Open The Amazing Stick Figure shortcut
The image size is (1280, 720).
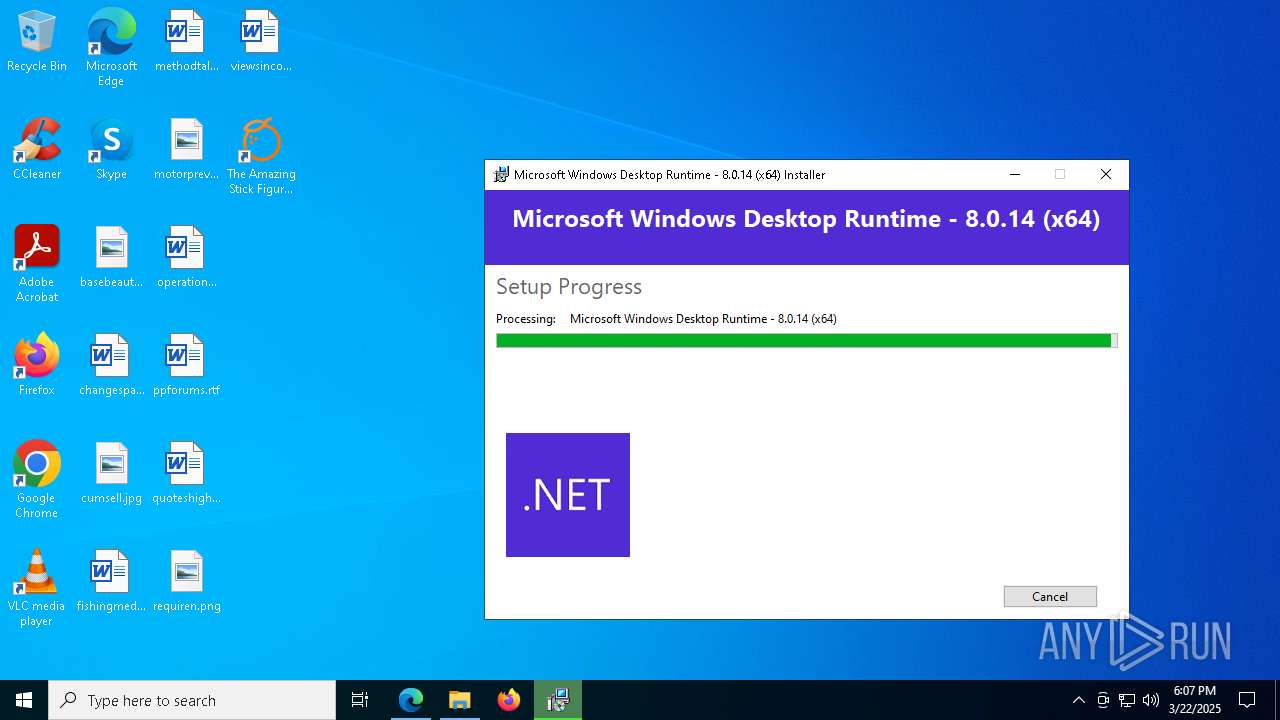pyautogui.click(x=261, y=157)
